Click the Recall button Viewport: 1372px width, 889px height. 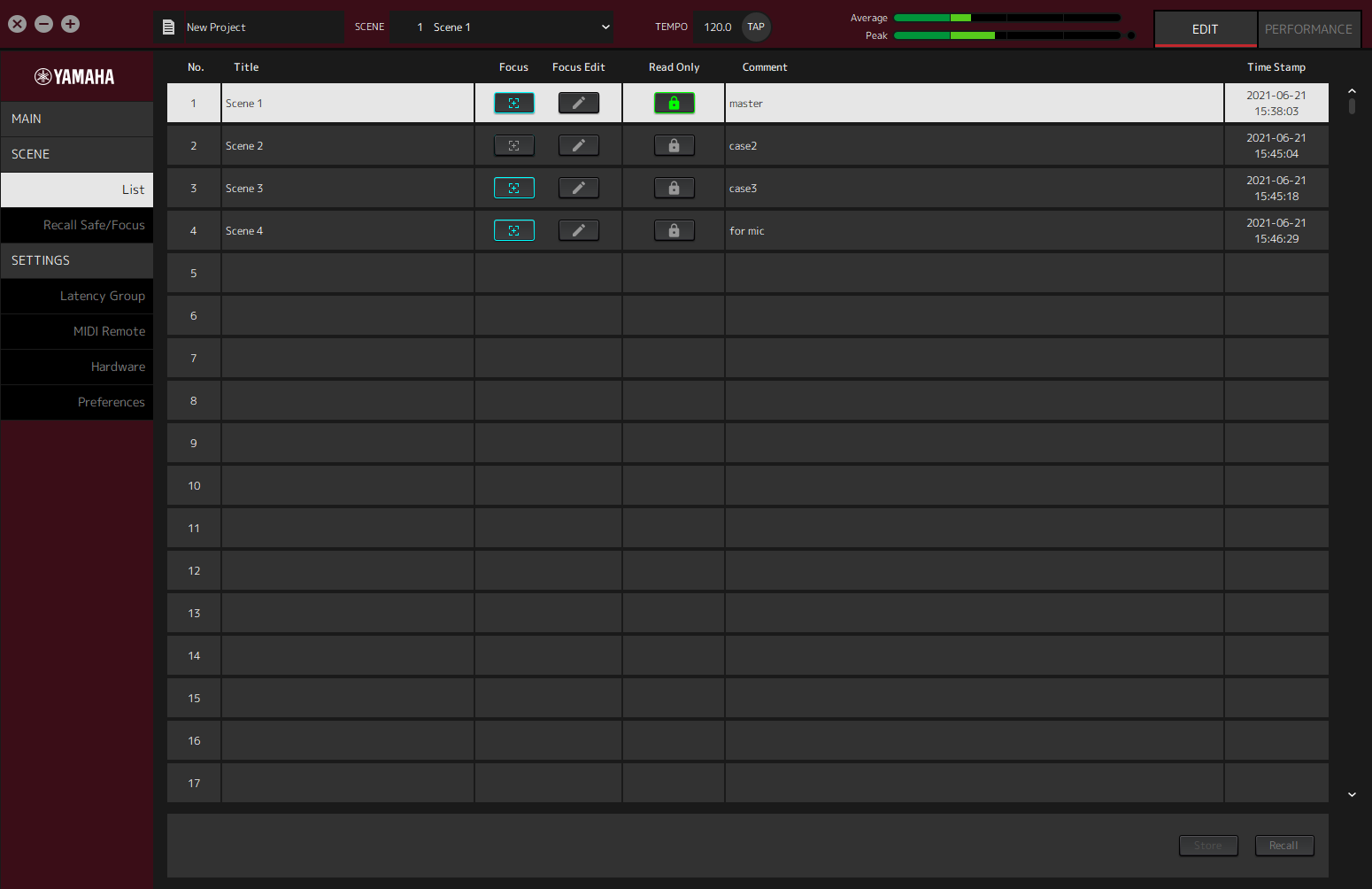point(1283,846)
